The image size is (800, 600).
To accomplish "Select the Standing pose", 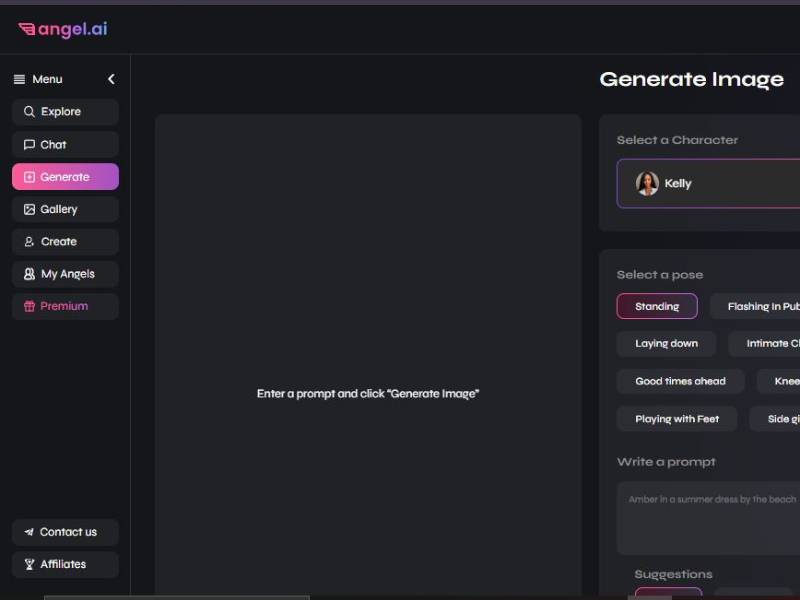I will coord(657,306).
